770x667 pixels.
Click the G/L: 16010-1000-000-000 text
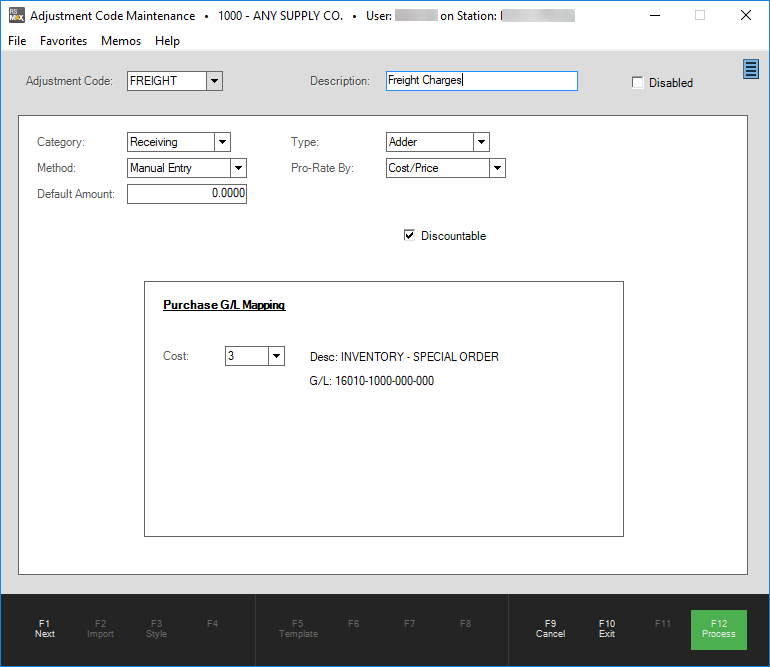tap(372, 381)
